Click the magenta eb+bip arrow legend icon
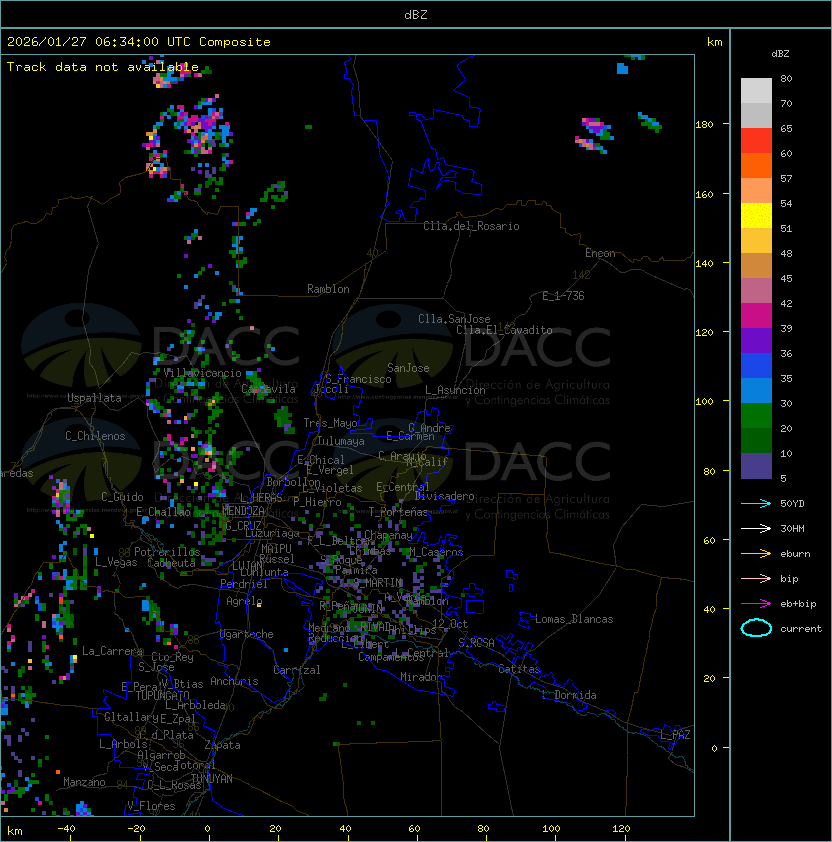The height and width of the screenshot is (842, 832). point(756,604)
